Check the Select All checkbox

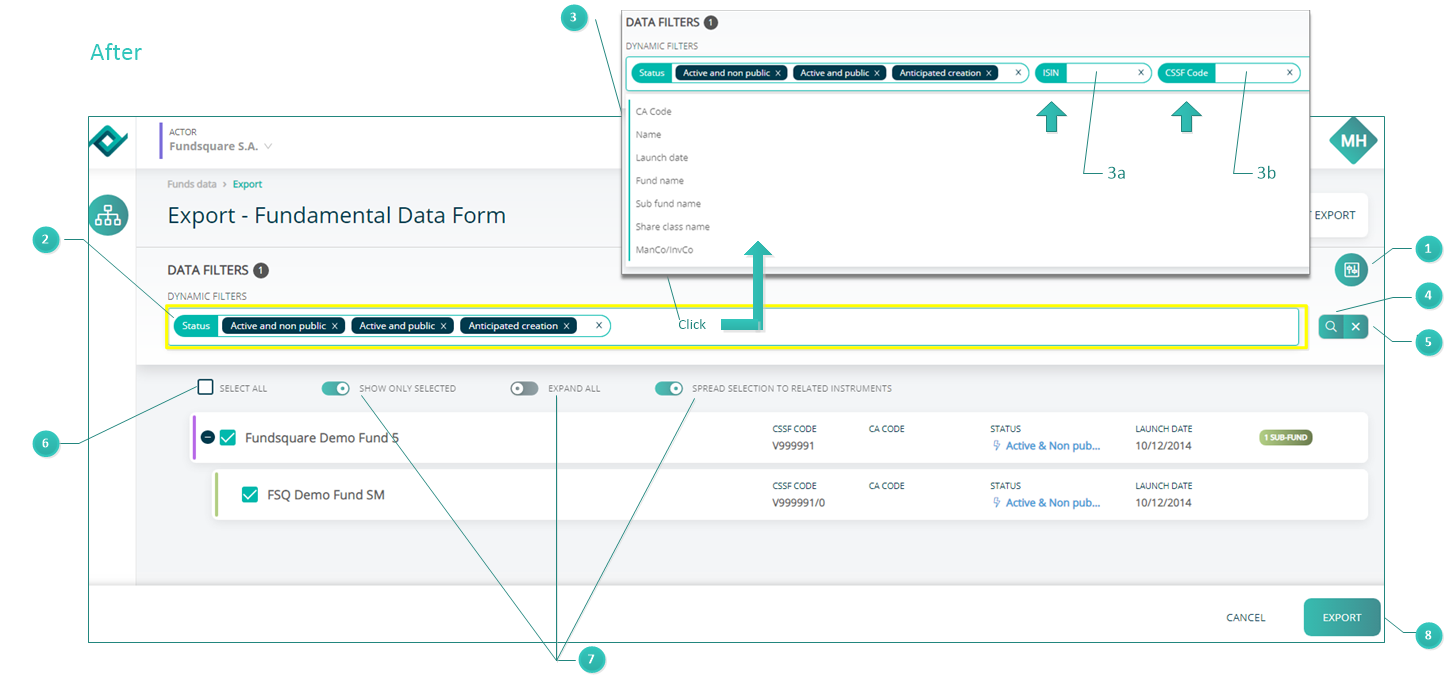205,388
